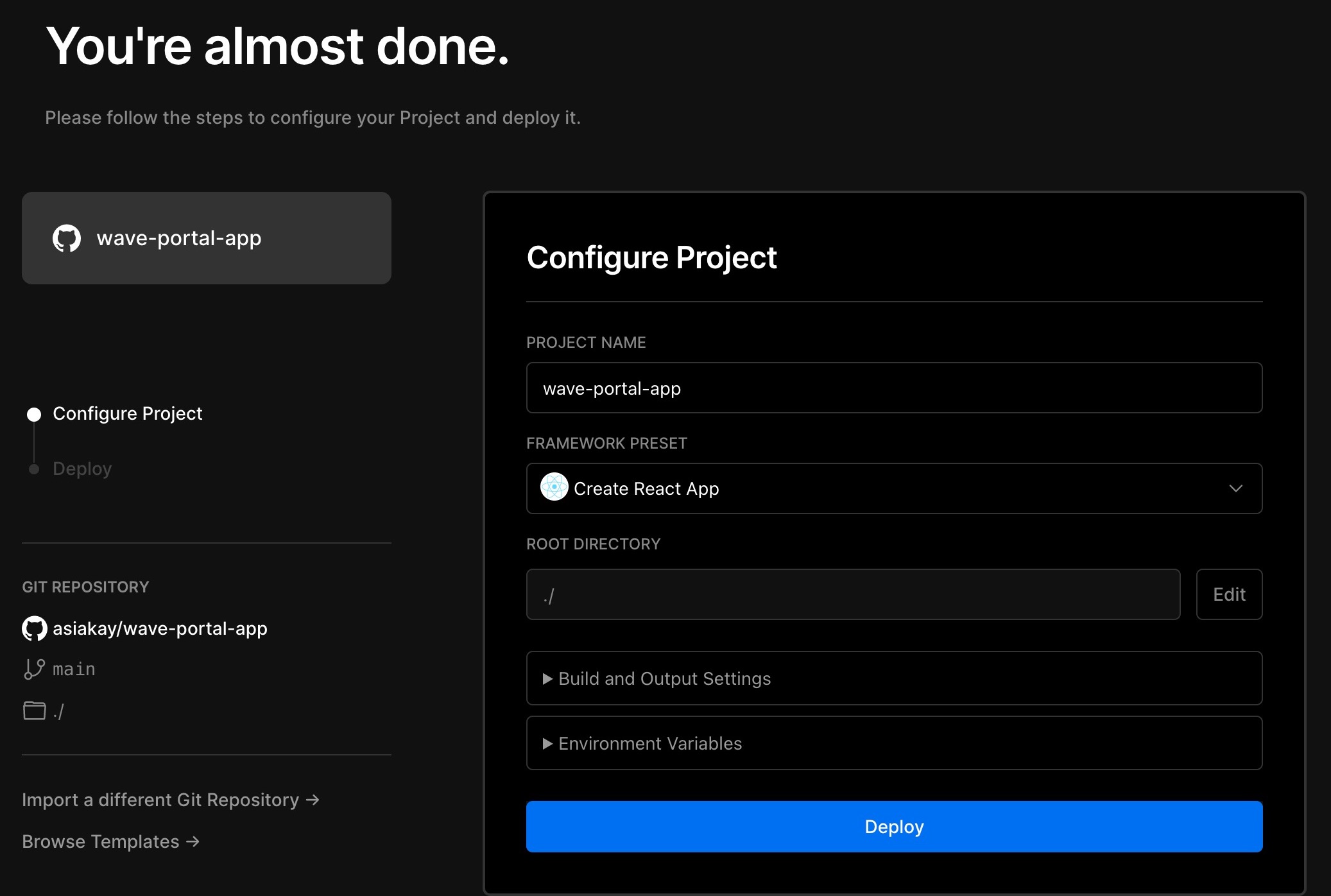The image size is (1331, 896).
Task: Expand Build and Output Settings section
Action: 664,678
